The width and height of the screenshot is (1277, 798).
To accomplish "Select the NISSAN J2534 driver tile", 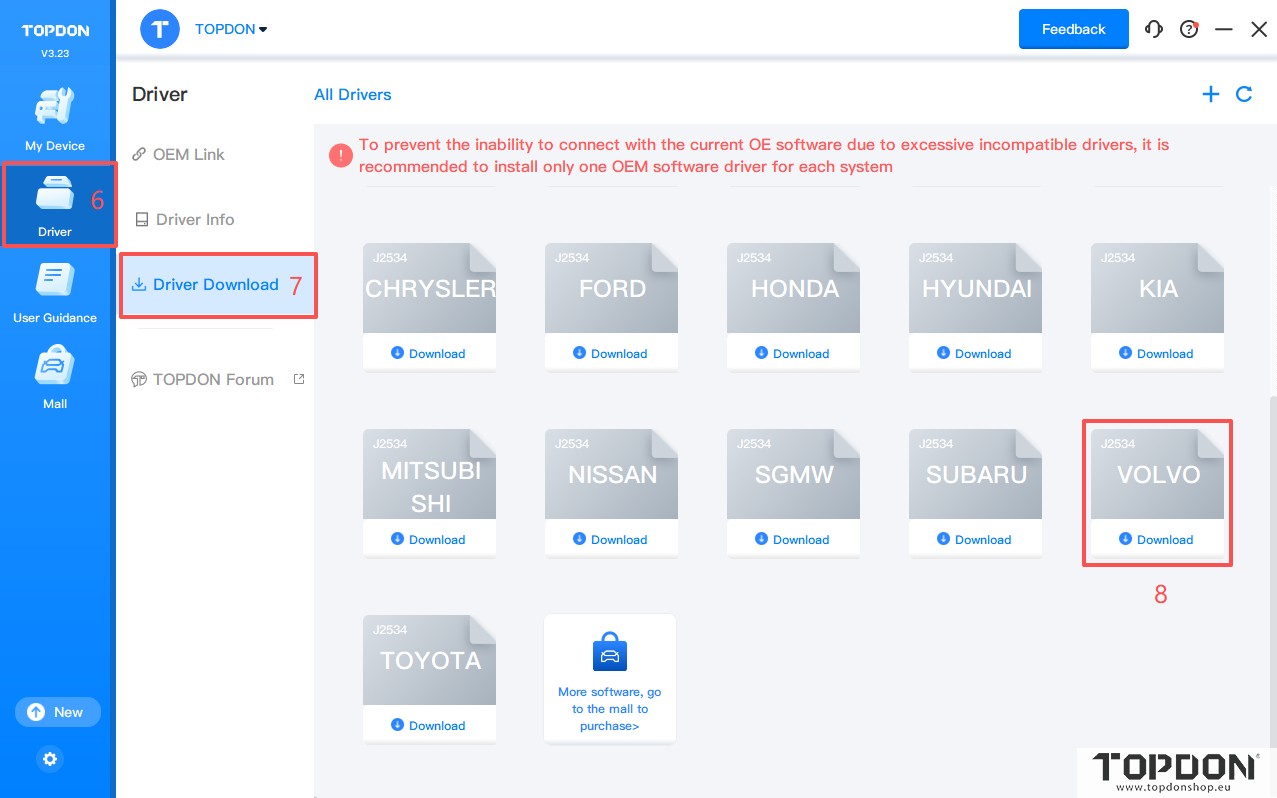I will pos(612,474).
